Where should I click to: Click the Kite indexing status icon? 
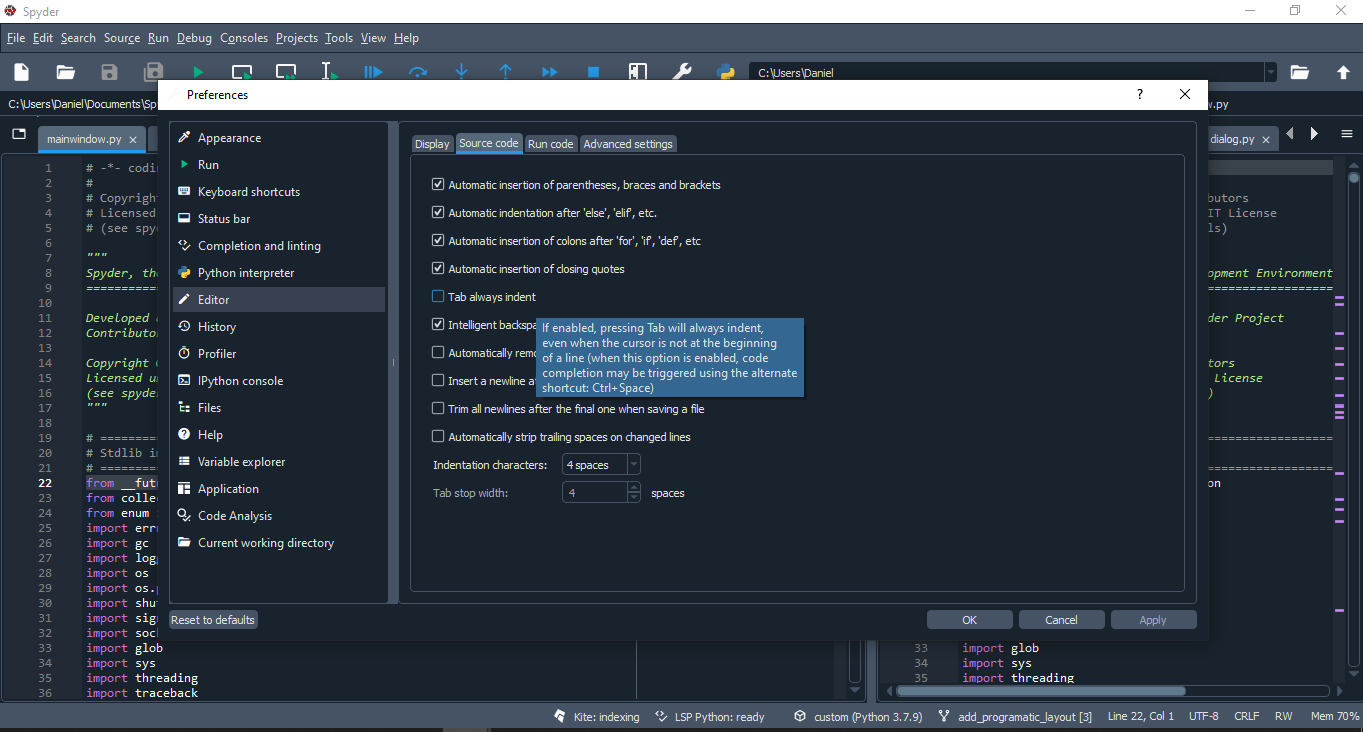point(559,716)
